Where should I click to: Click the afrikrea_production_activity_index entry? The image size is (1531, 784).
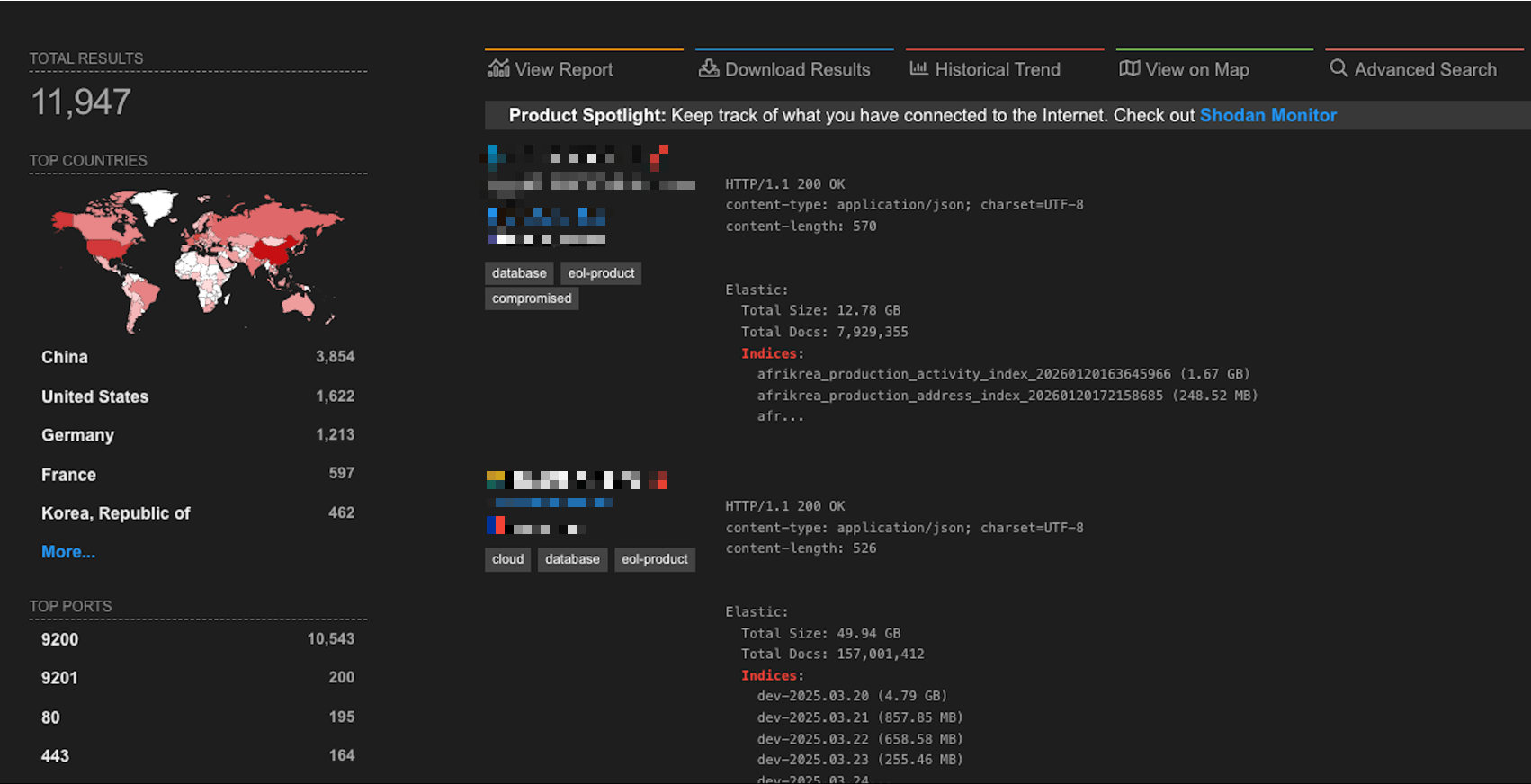point(1004,374)
